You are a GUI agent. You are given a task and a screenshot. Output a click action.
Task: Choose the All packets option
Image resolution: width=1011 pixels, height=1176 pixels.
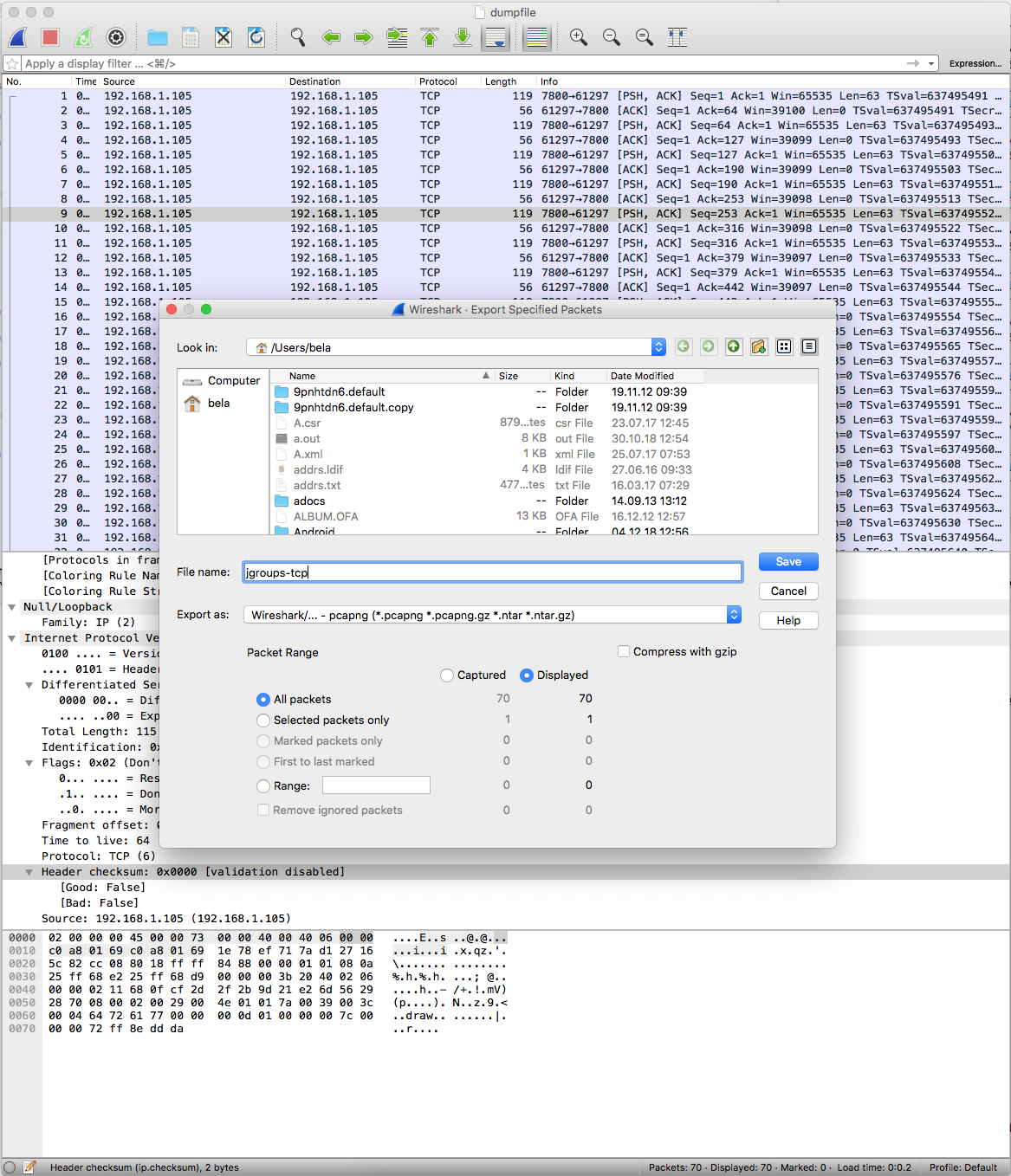(263, 700)
